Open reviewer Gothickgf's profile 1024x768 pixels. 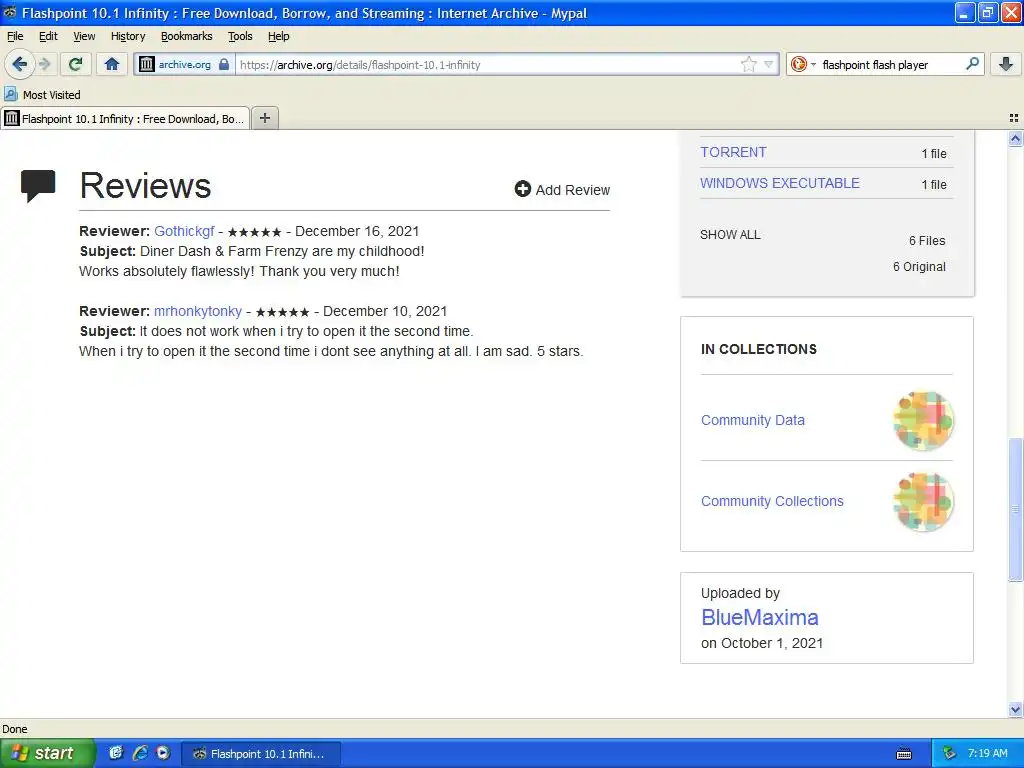(x=184, y=231)
